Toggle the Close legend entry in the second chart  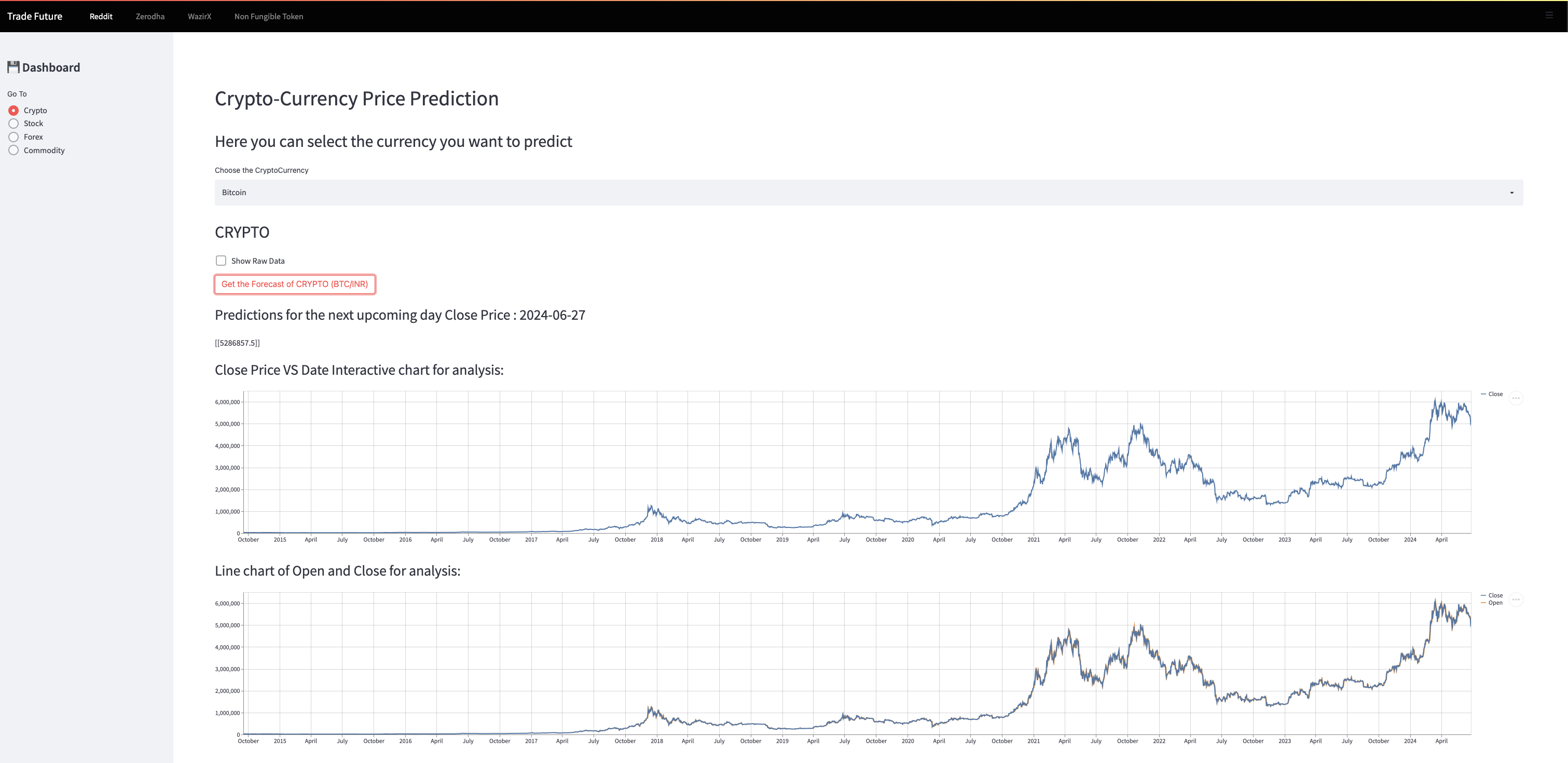pos(1492,595)
